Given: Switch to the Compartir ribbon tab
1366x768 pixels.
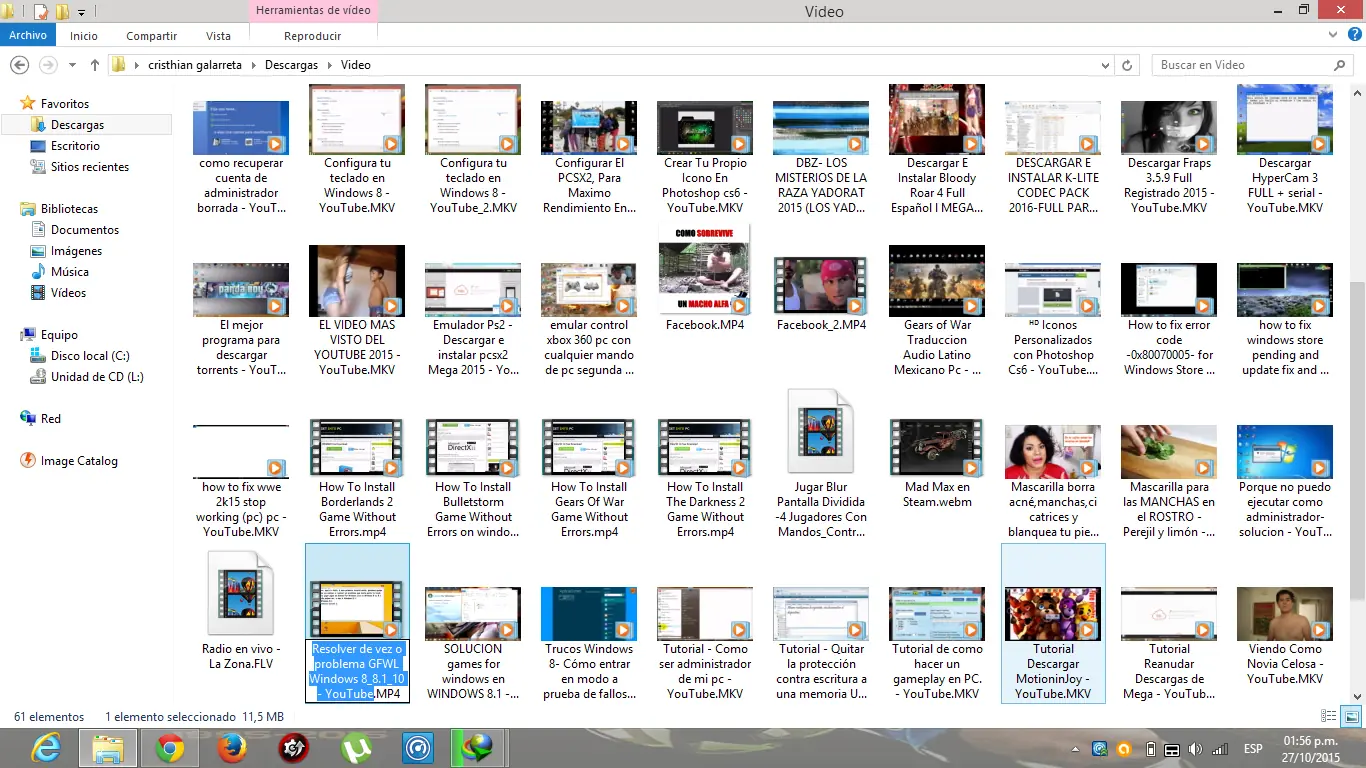Looking at the screenshot, I should pyautogui.click(x=152, y=36).
